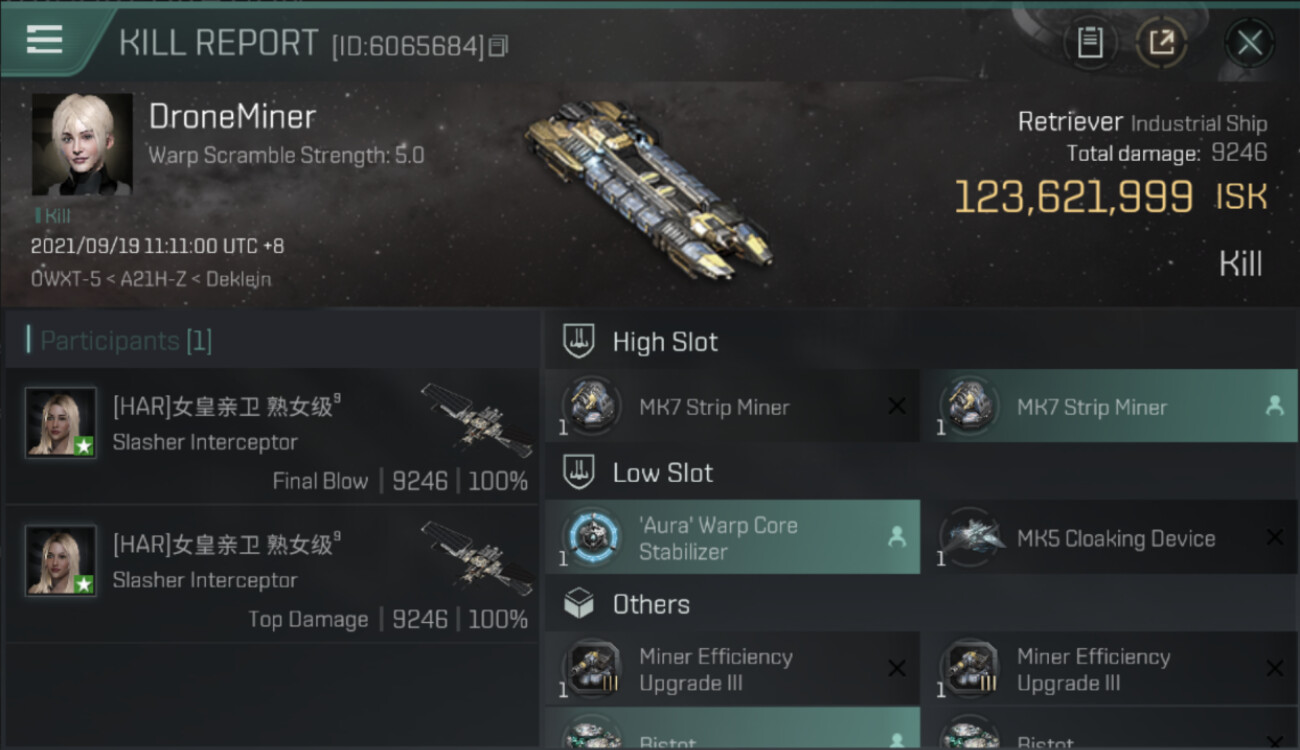Select the highlighted MK7 Strip Miner item
1300x750 pixels.
pos(1109,406)
